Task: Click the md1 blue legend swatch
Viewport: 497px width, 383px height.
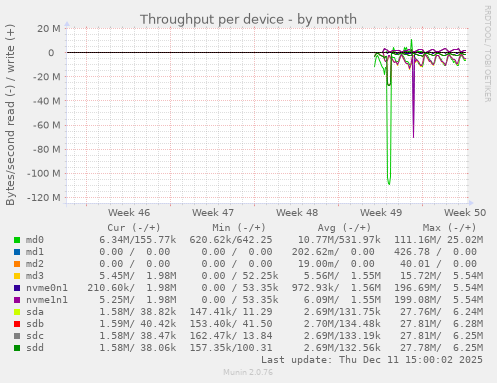Action: click(17, 252)
